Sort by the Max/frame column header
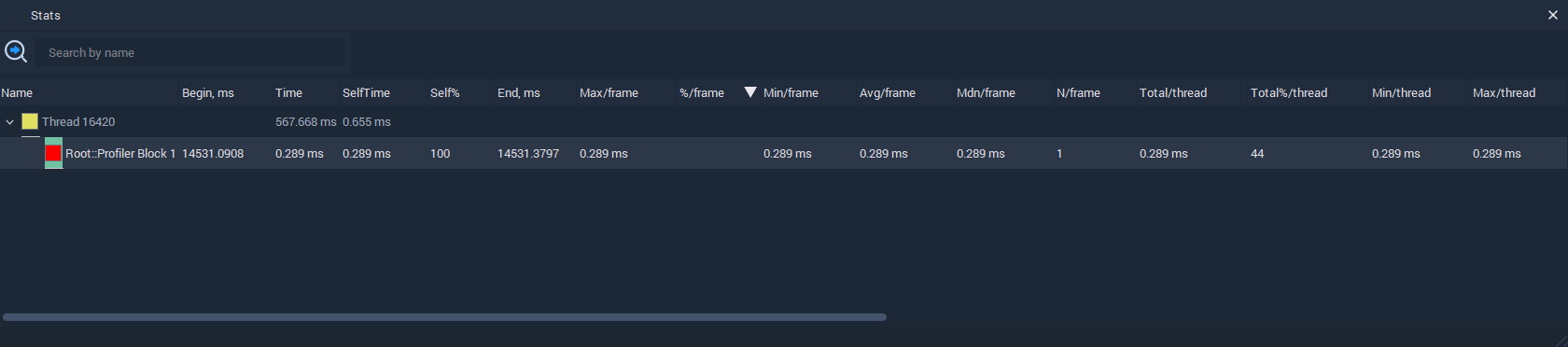This screenshot has width=1568, height=347. pyautogui.click(x=626, y=92)
